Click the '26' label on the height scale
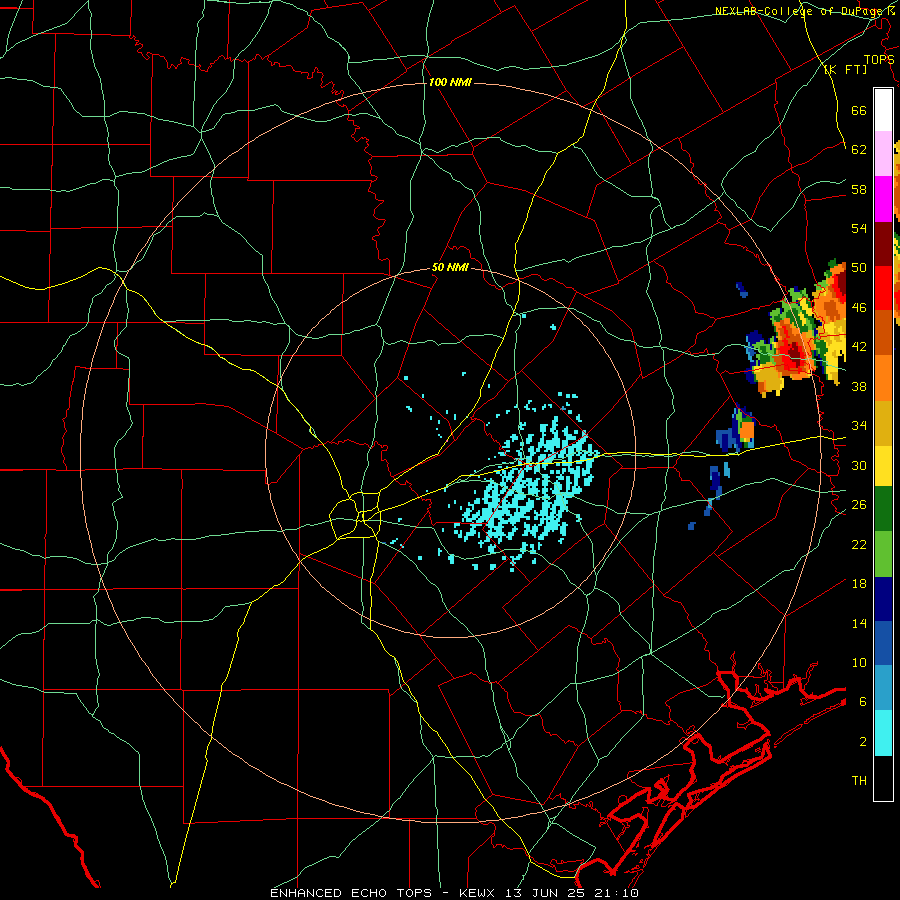 tap(859, 505)
